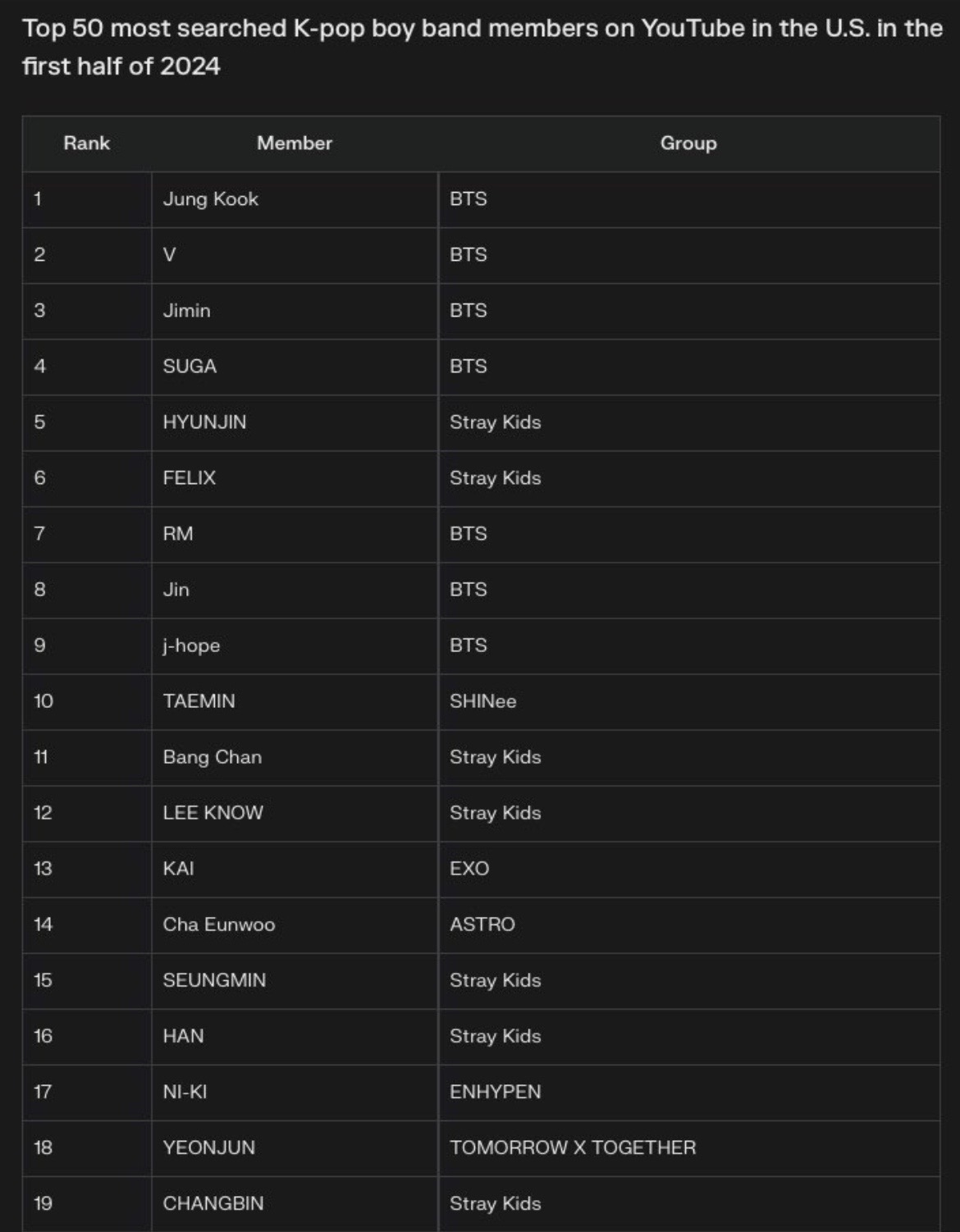Click the Member column header

click(x=295, y=144)
